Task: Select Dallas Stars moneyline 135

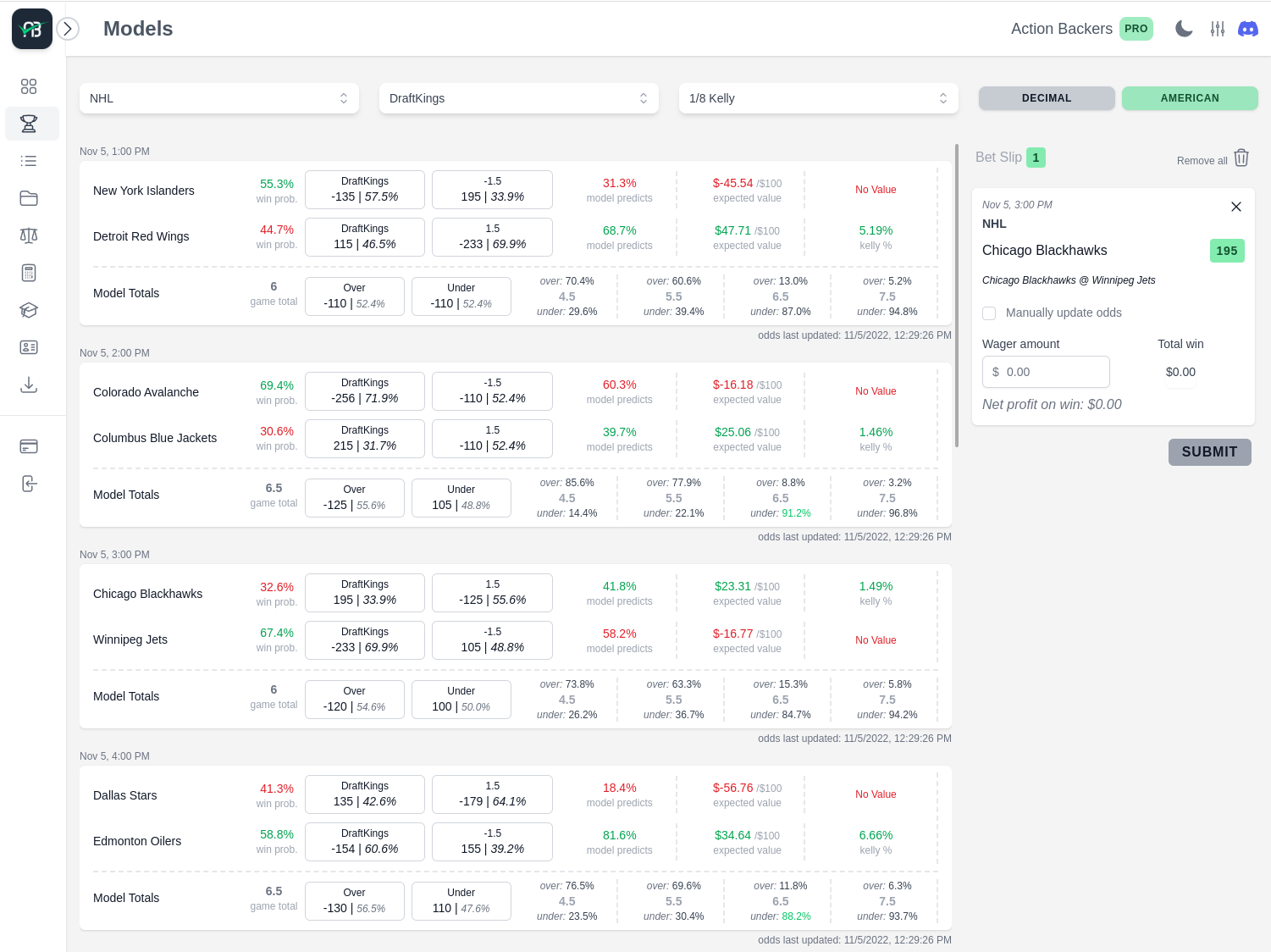Action: 365,794
